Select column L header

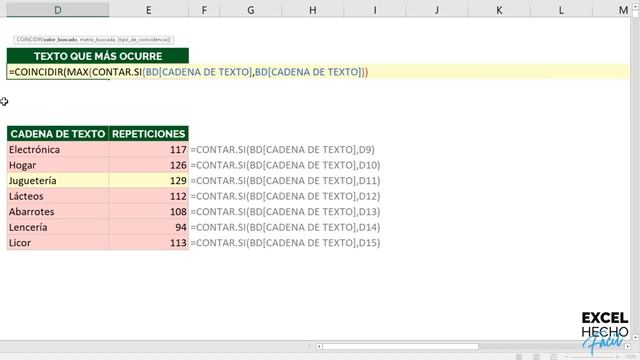coord(561,10)
